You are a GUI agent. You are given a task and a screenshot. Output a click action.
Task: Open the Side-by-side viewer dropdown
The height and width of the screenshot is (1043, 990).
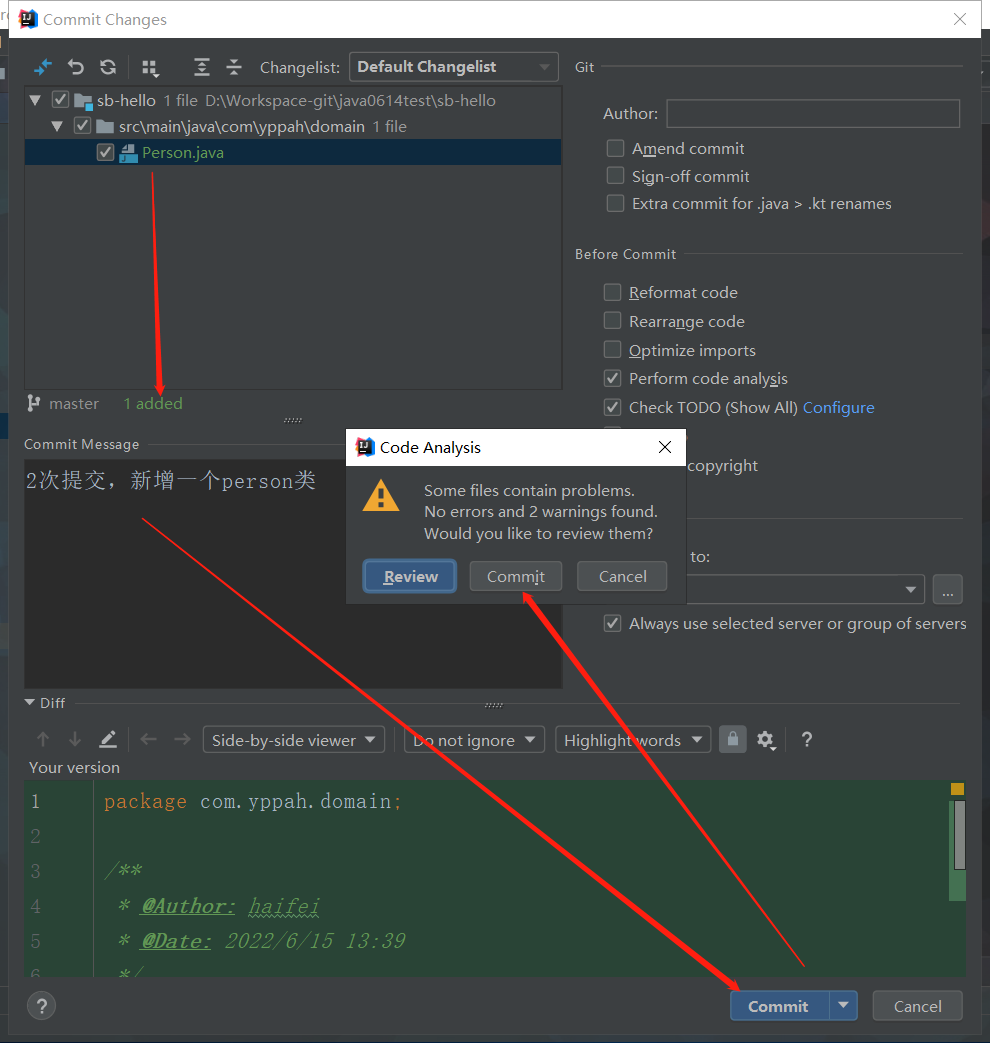pyautogui.click(x=294, y=740)
